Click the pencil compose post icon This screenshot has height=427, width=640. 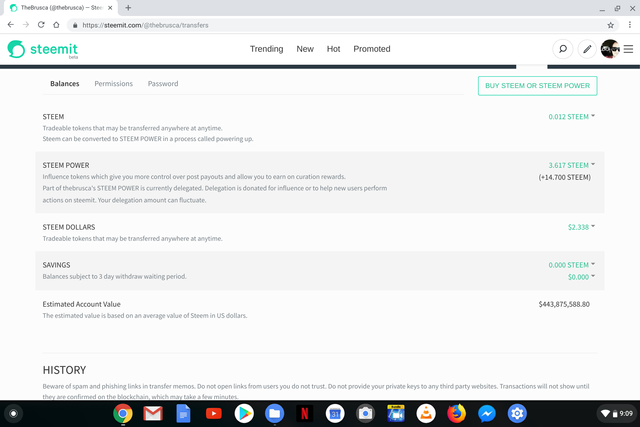tap(587, 49)
